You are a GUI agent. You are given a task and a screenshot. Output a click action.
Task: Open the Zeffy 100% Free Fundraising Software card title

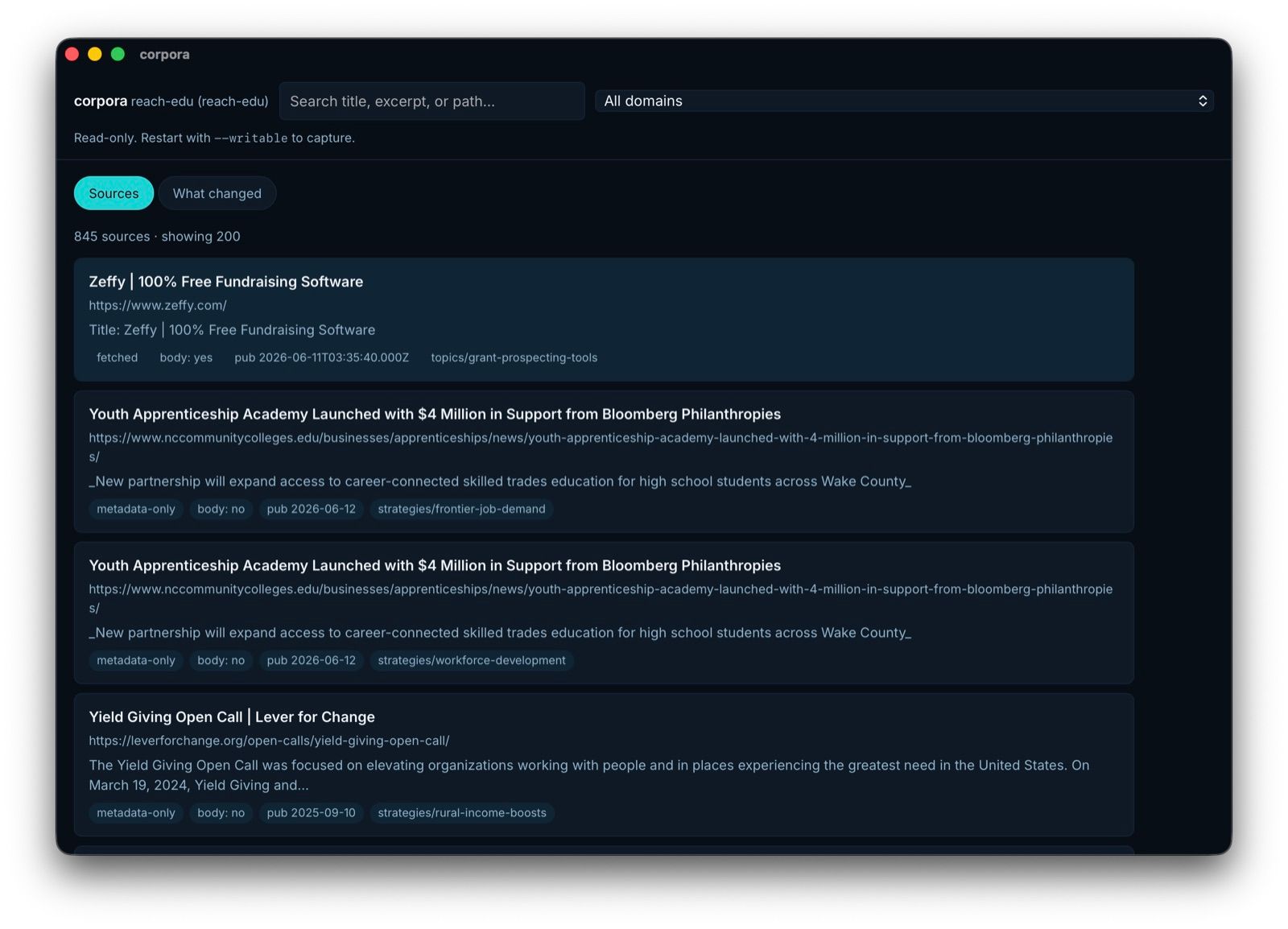[226, 282]
